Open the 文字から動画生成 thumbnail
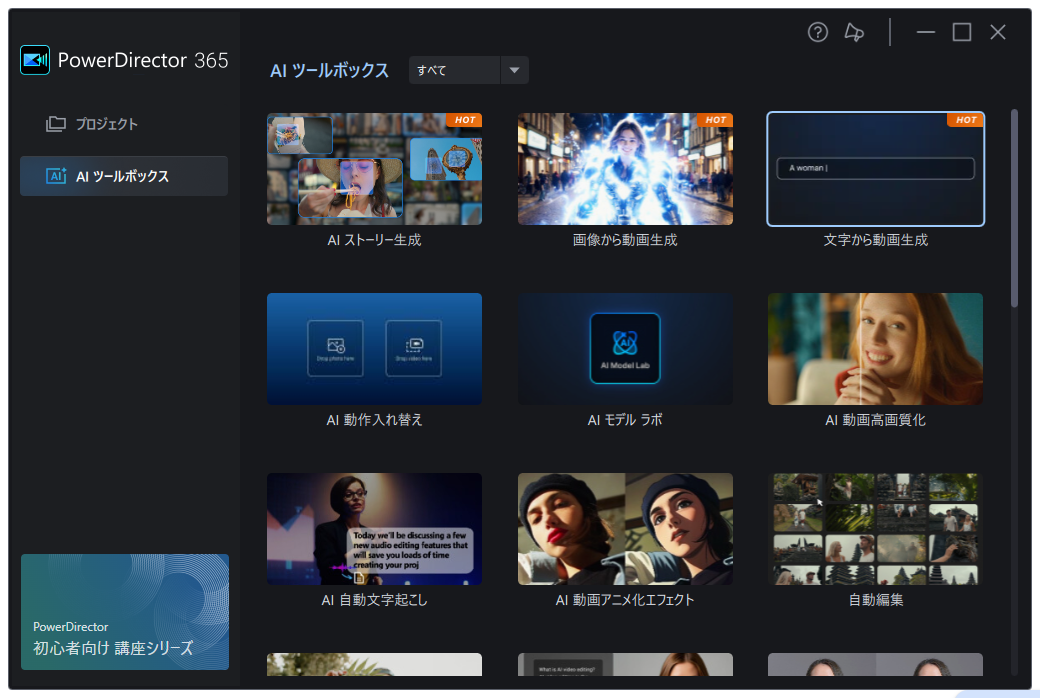The image size is (1040, 698). 876,169
